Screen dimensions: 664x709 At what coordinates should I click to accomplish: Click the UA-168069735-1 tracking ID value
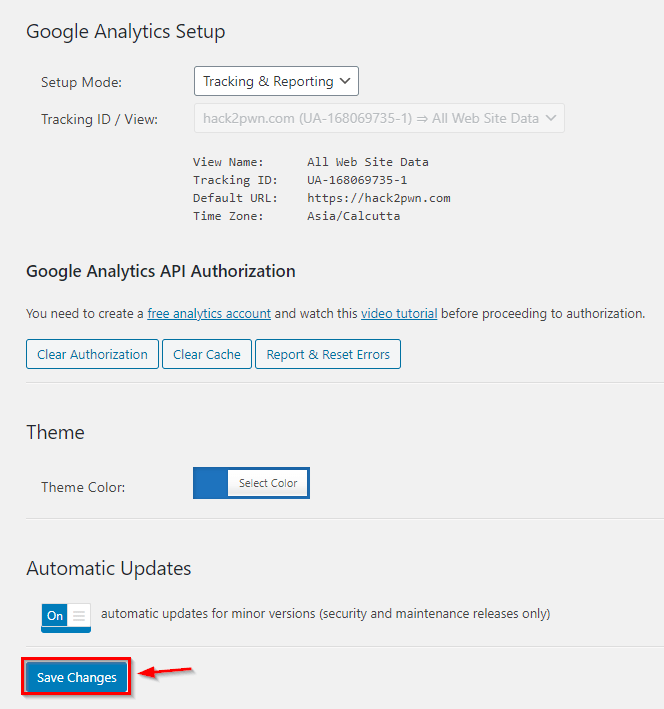pyautogui.click(x=357, y=180)
